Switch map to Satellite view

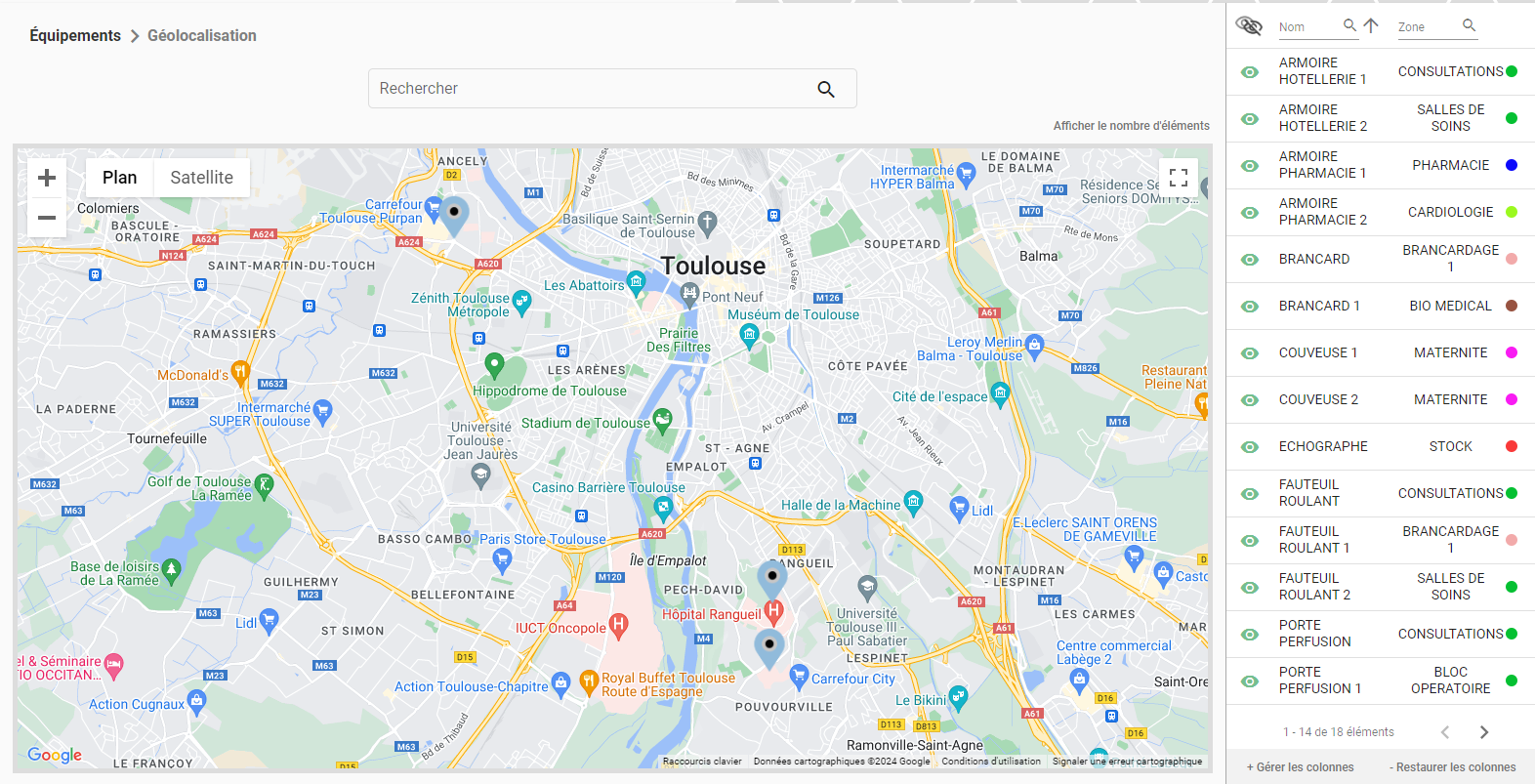(201, 178)
